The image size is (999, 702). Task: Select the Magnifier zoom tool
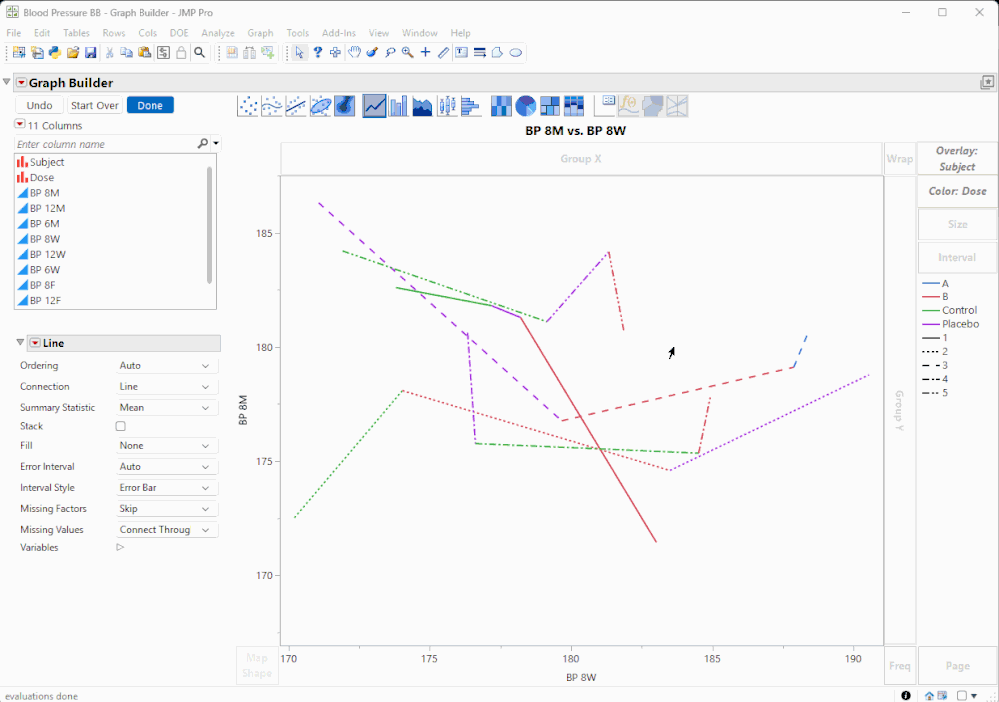[408, 52]
